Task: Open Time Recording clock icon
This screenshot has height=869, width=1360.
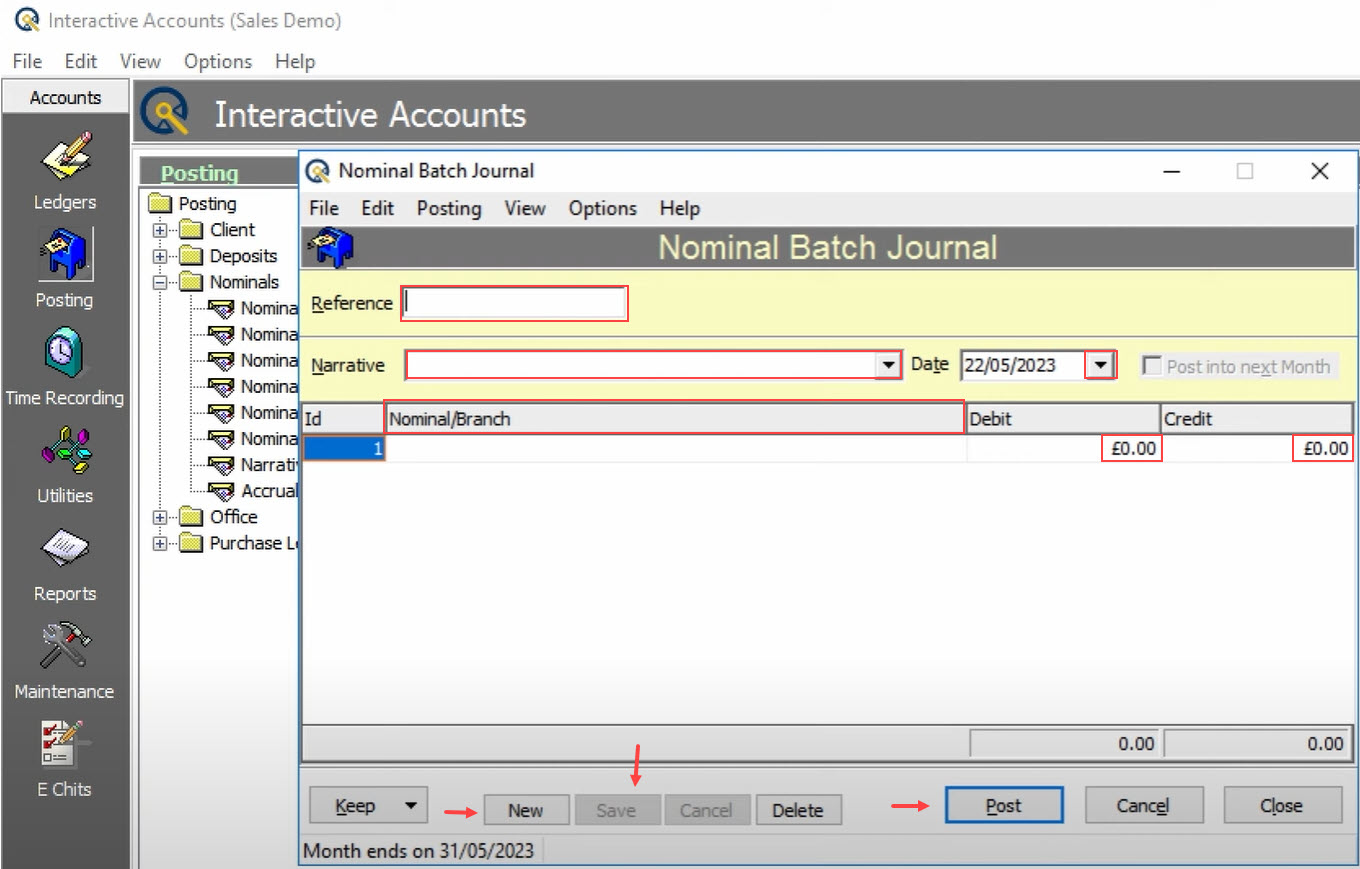Action: [64, 354]
